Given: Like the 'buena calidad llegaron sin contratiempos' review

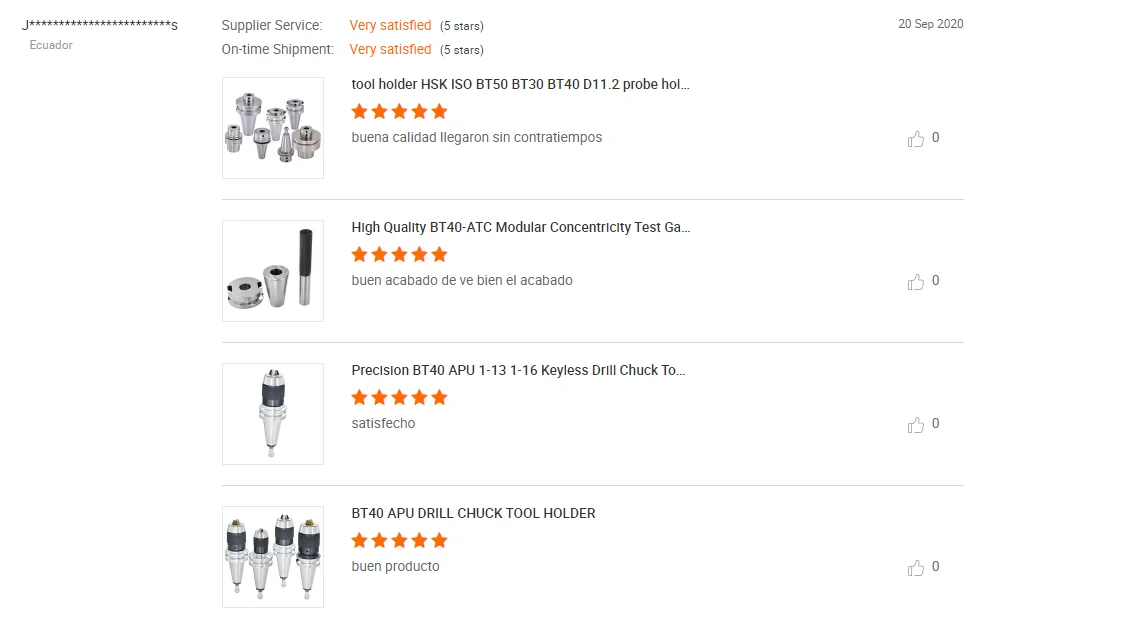Looking at the screenshot, I should click(x=916, y=139).
